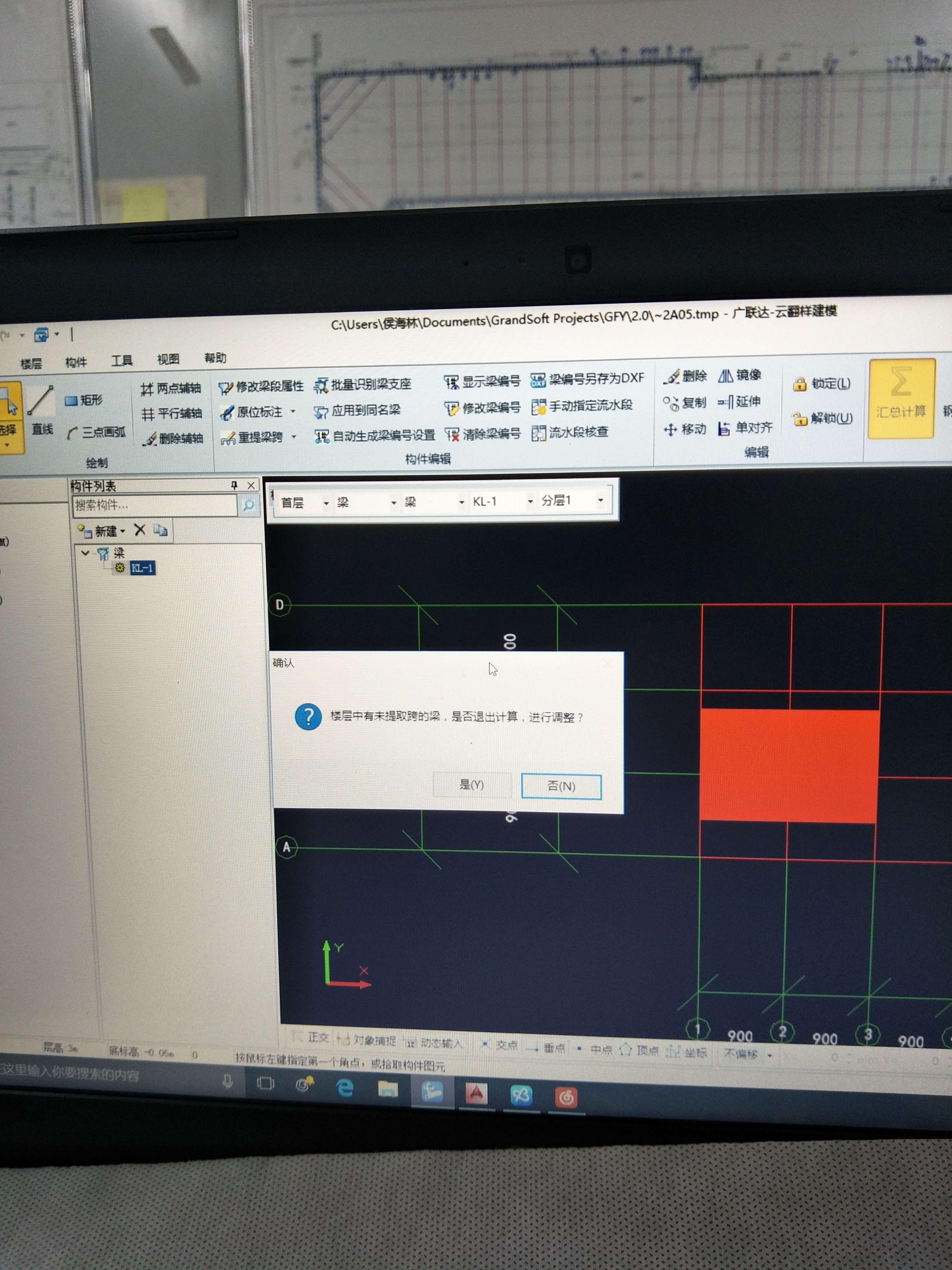Open the 帮助 menu
Screen dimensions: 952x1270
[x=215, y=358]
